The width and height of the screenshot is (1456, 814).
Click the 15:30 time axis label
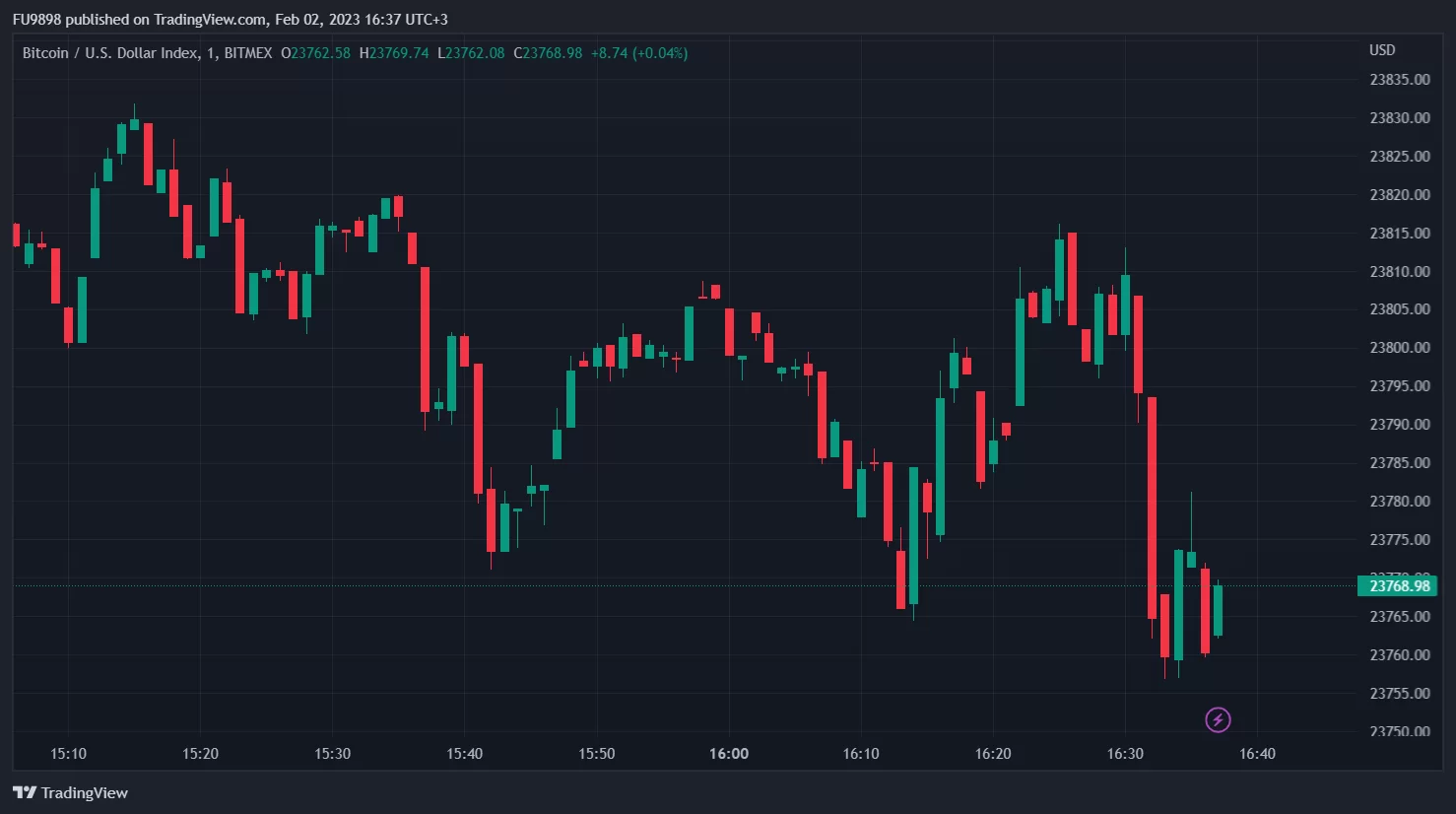tap(332, 754)
